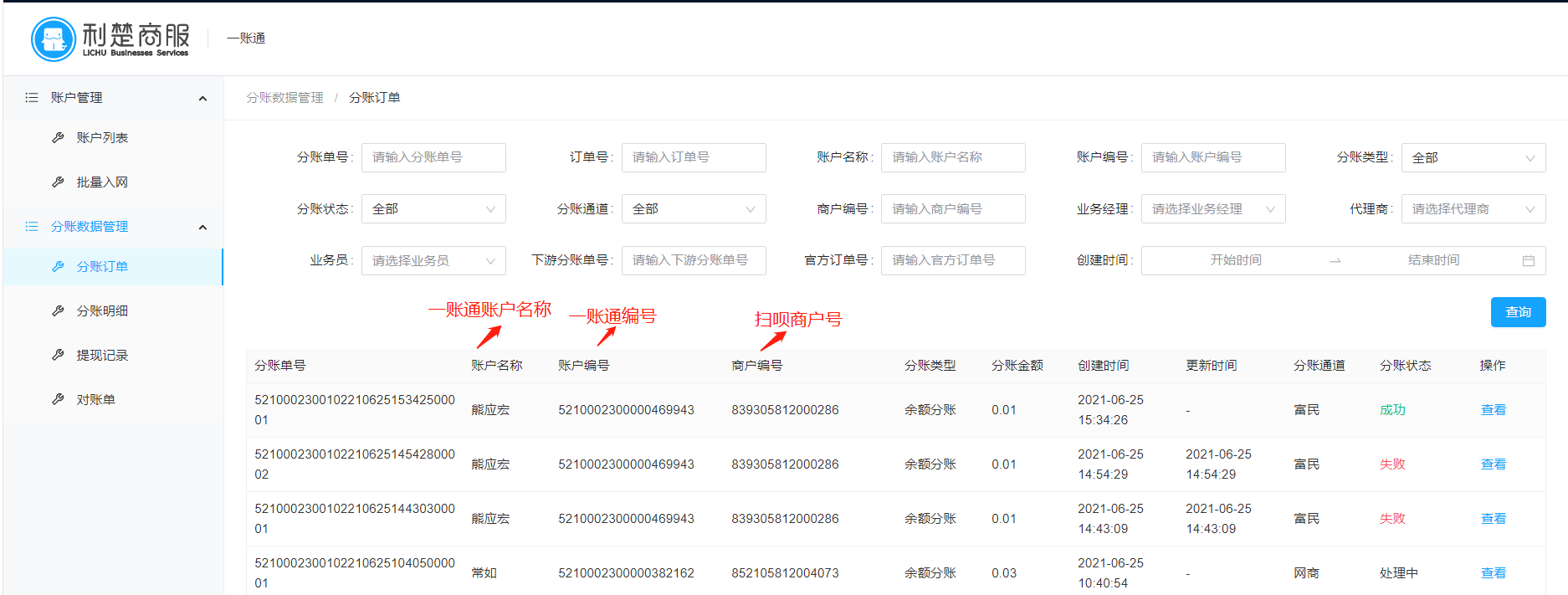The image size is (1568, 595).
Task: Focus the 账户编号 input field
Action: click(x=1213, y=158)
